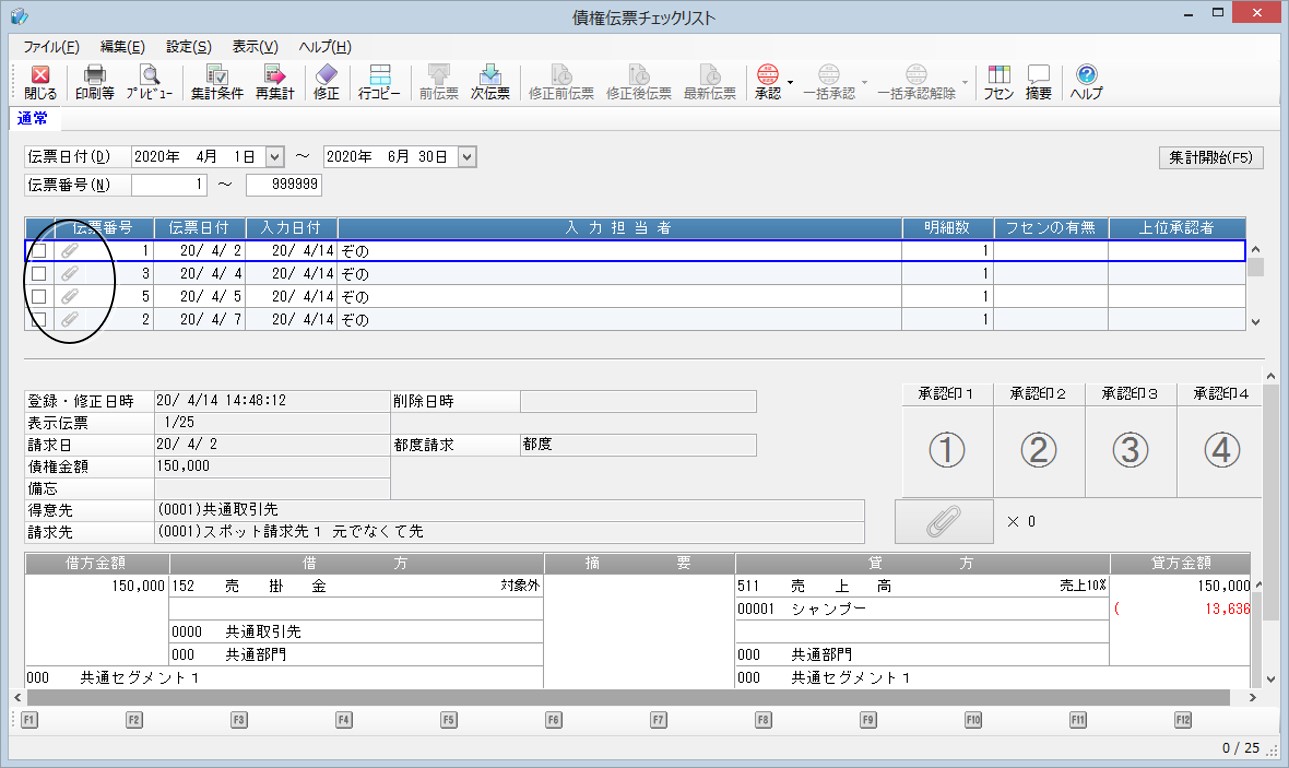The image size is (1289, 768).
Task: Click paperclip icon in voucher 2 row
Action: 69,320
